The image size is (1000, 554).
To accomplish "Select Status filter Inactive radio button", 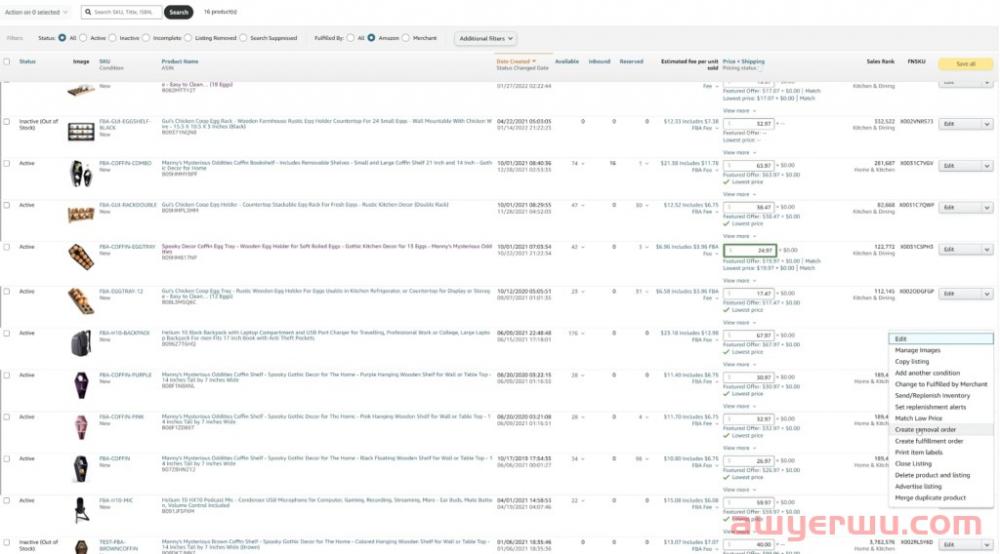I will coord(112,38).
